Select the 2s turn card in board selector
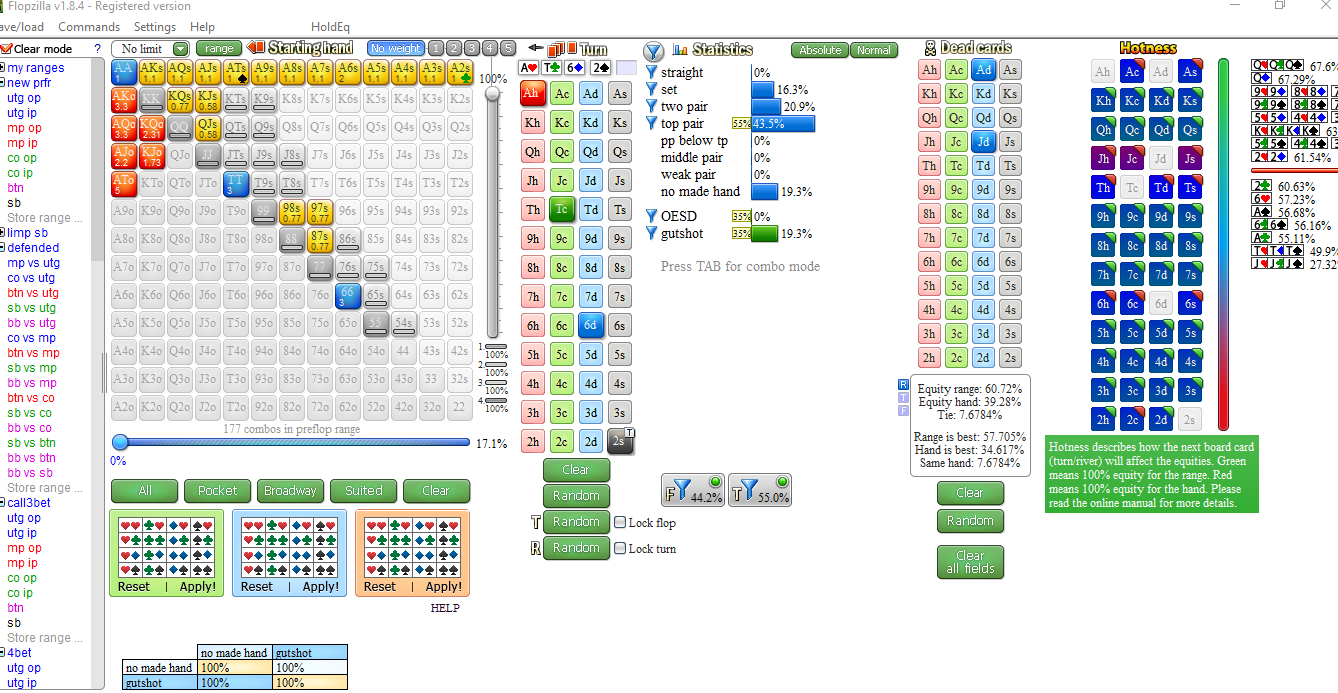The width and height of the screenshot is (1338, 693). (620, 442)
